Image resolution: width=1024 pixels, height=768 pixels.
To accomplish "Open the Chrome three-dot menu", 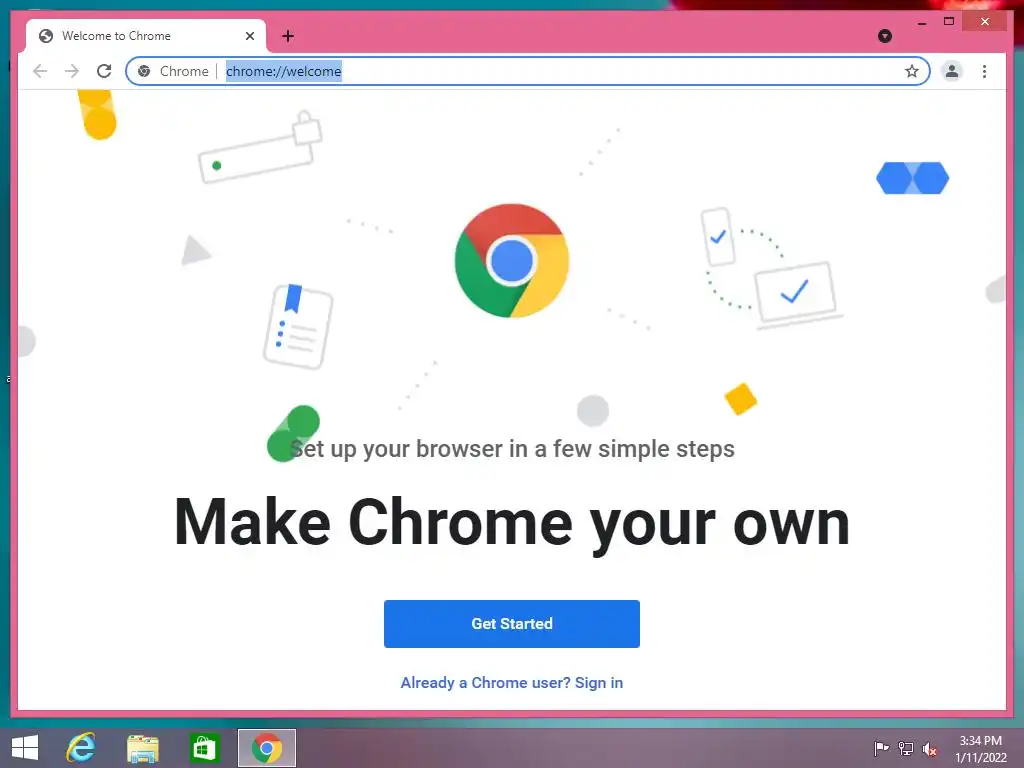I will click(984, 71).
